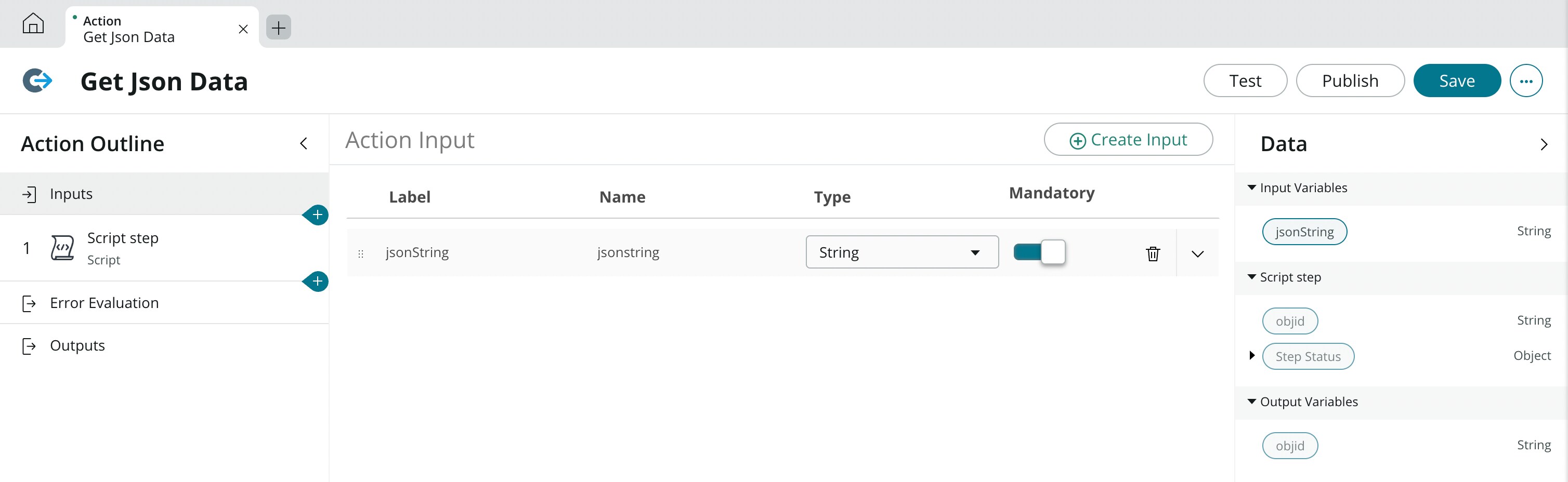
Task: Click the Inputs arrow icon
Action: click(29, 194)
